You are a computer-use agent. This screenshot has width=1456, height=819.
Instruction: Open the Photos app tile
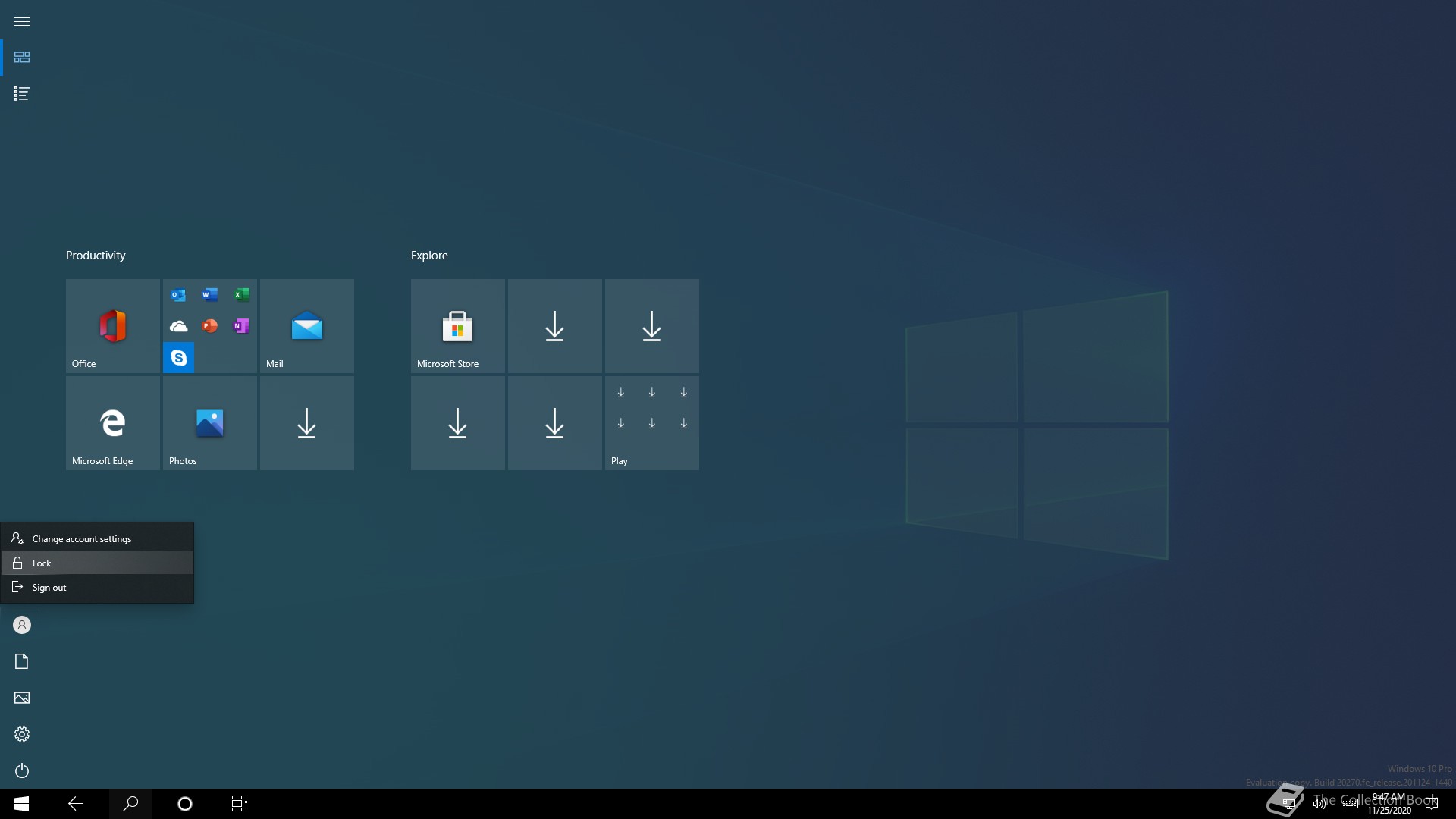(209, 423)
